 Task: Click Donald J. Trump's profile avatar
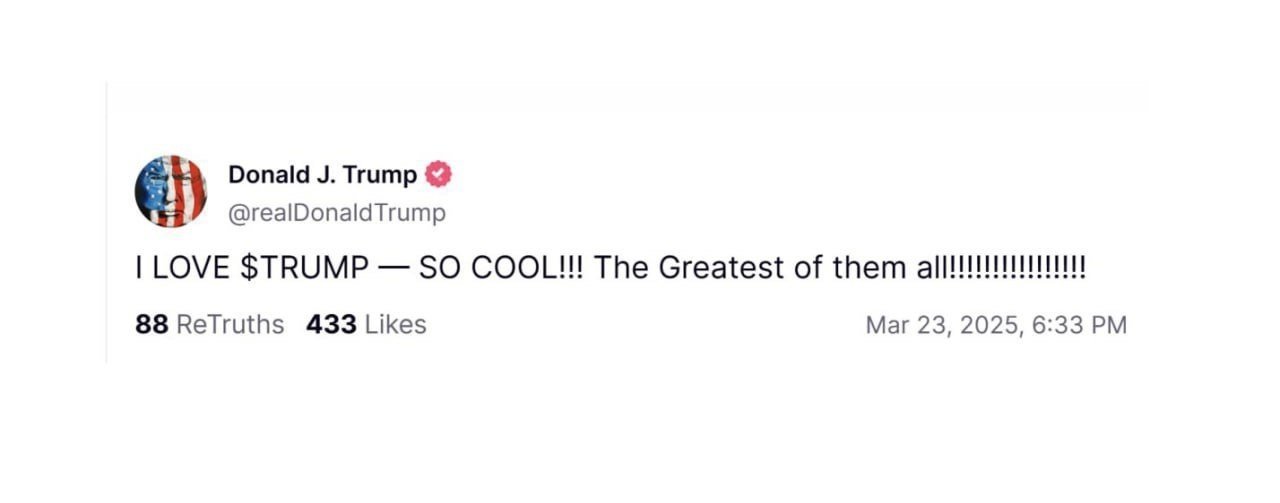pos(170,191)
